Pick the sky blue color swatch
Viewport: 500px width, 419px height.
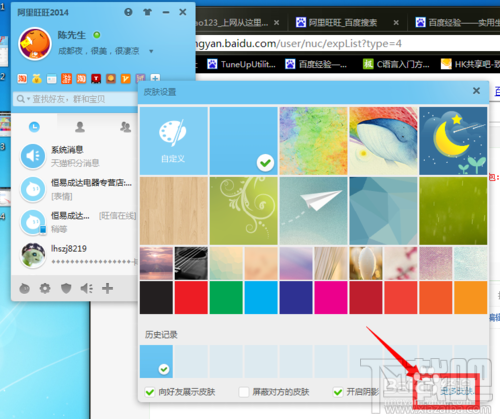[x=261, y=298]
